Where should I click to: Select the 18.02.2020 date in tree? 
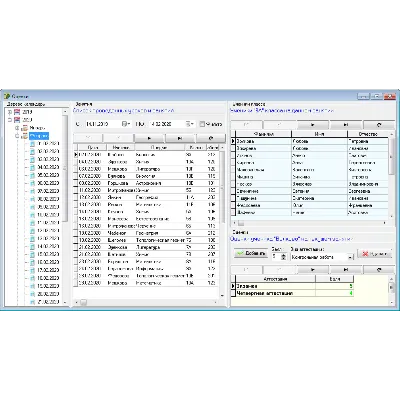[48, 278]
